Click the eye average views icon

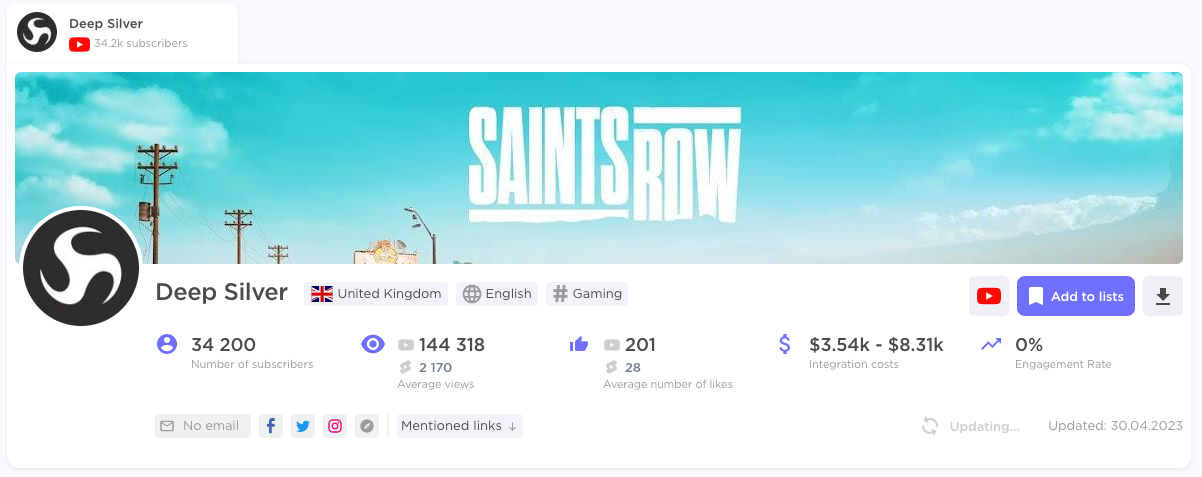(x=372, y=345)
